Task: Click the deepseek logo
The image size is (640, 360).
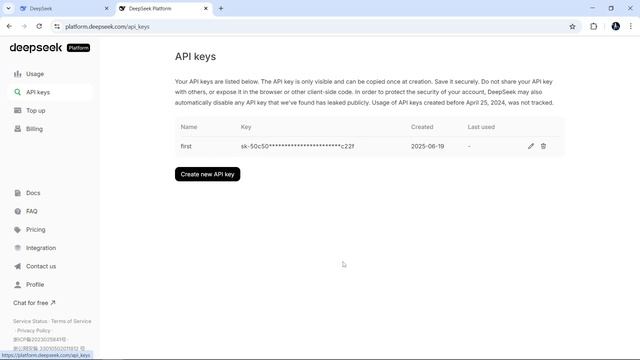Action: (36, 48)
